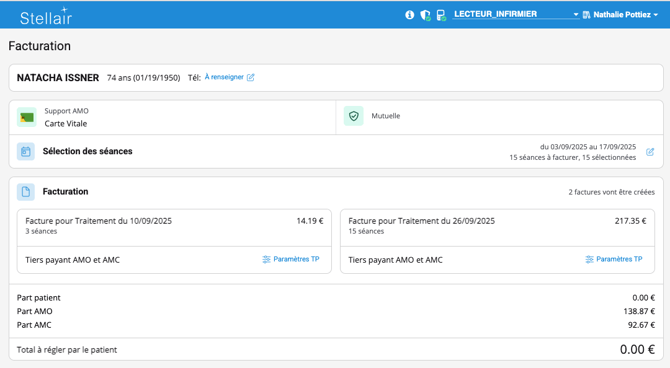
Task: Click edit icon next to À renseigner
Action: point(251,77)
